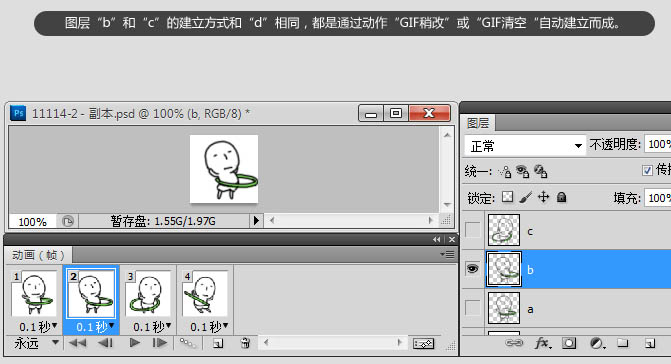Toggle propagate frame 1 checkbox
This screenshot has width=671, height=364.
point(647,170)
